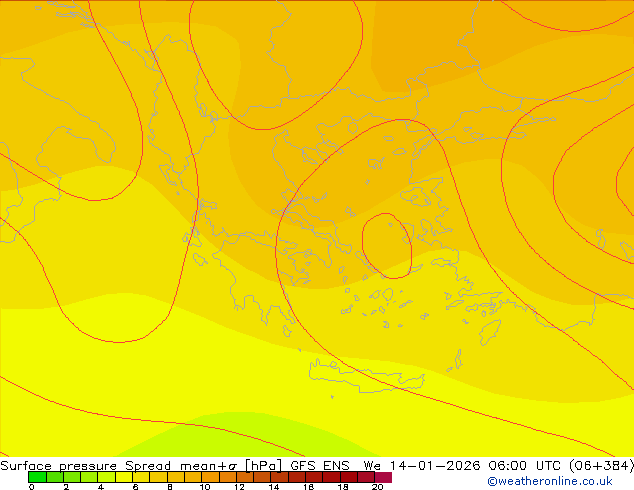Click the 10–11 hPa orange legend swatch
634x490 pixels.
(210, 477)
